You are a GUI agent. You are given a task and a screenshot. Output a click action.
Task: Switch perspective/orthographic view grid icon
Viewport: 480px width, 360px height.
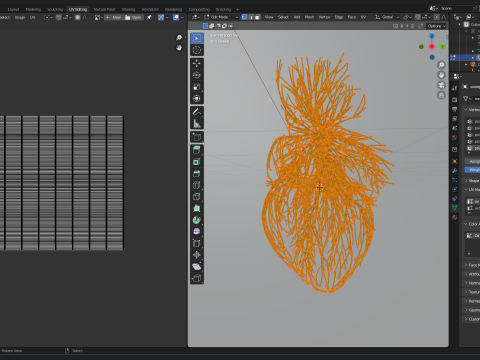[x=441, y=95]
